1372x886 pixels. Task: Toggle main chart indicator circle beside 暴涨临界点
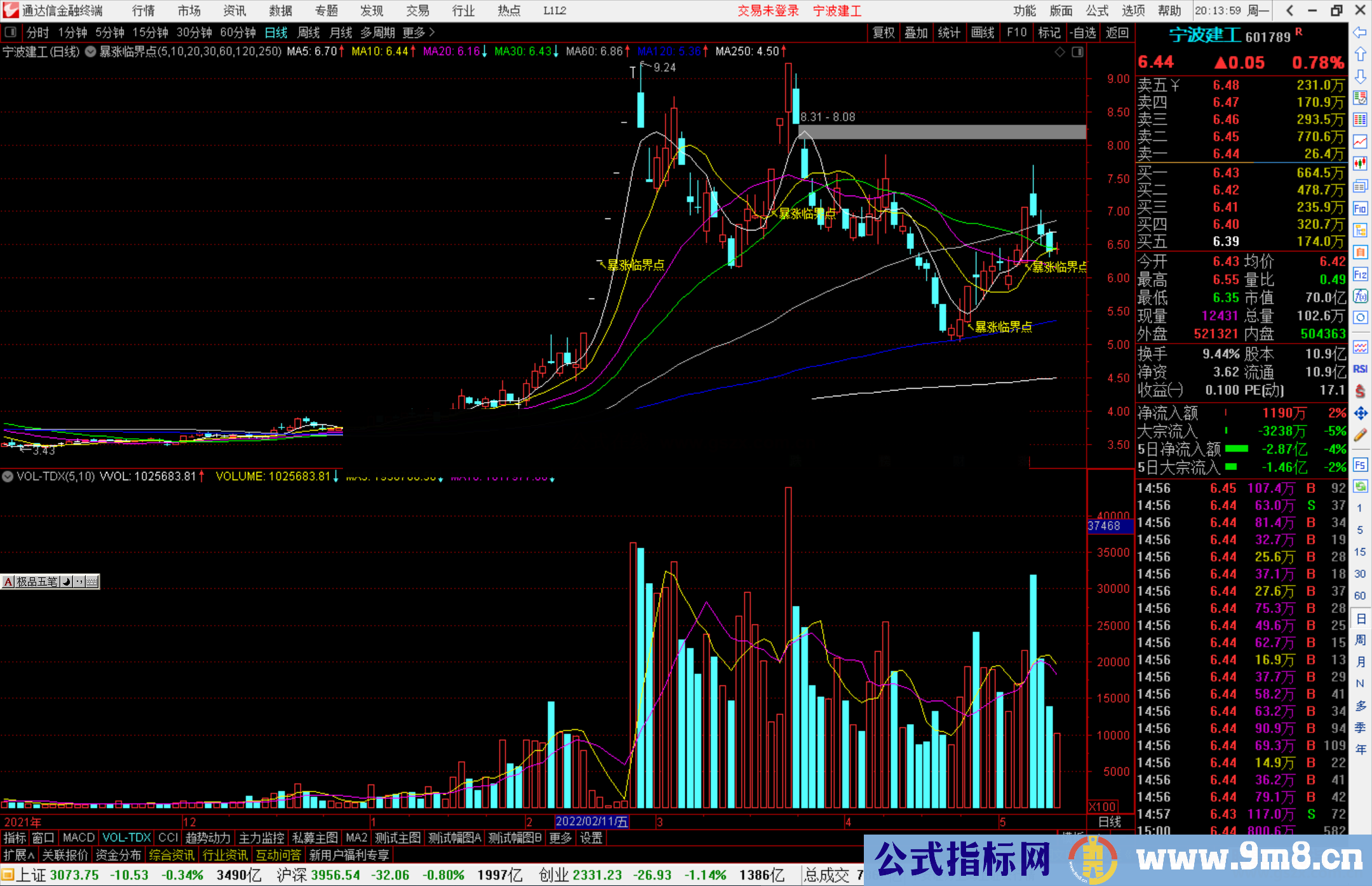(x=90, y=51)
